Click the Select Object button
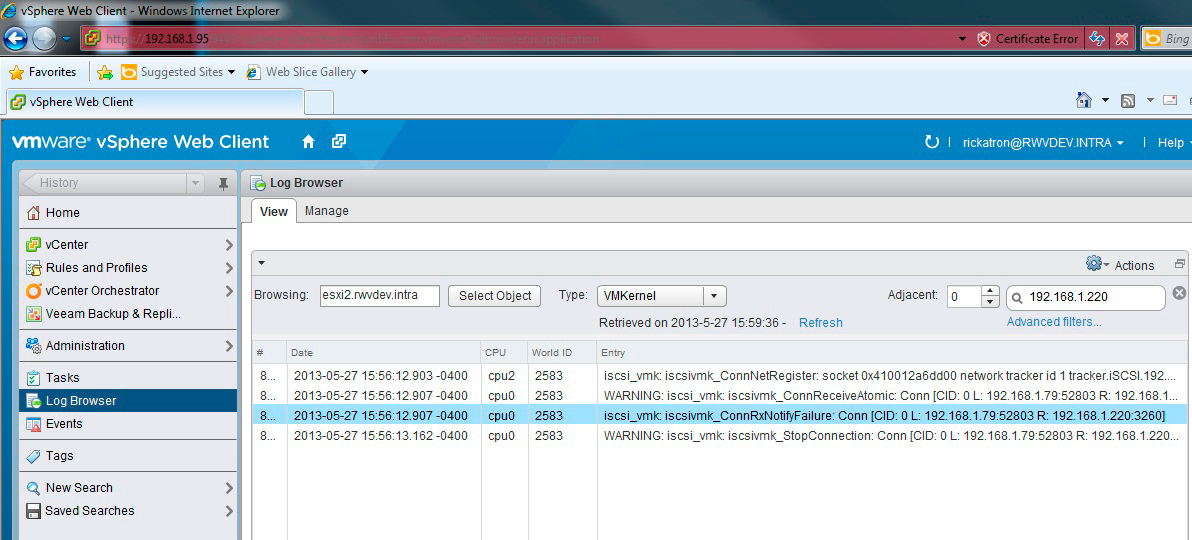The width and height of the screenshot is (1192, 540). (x=494, y=296)
